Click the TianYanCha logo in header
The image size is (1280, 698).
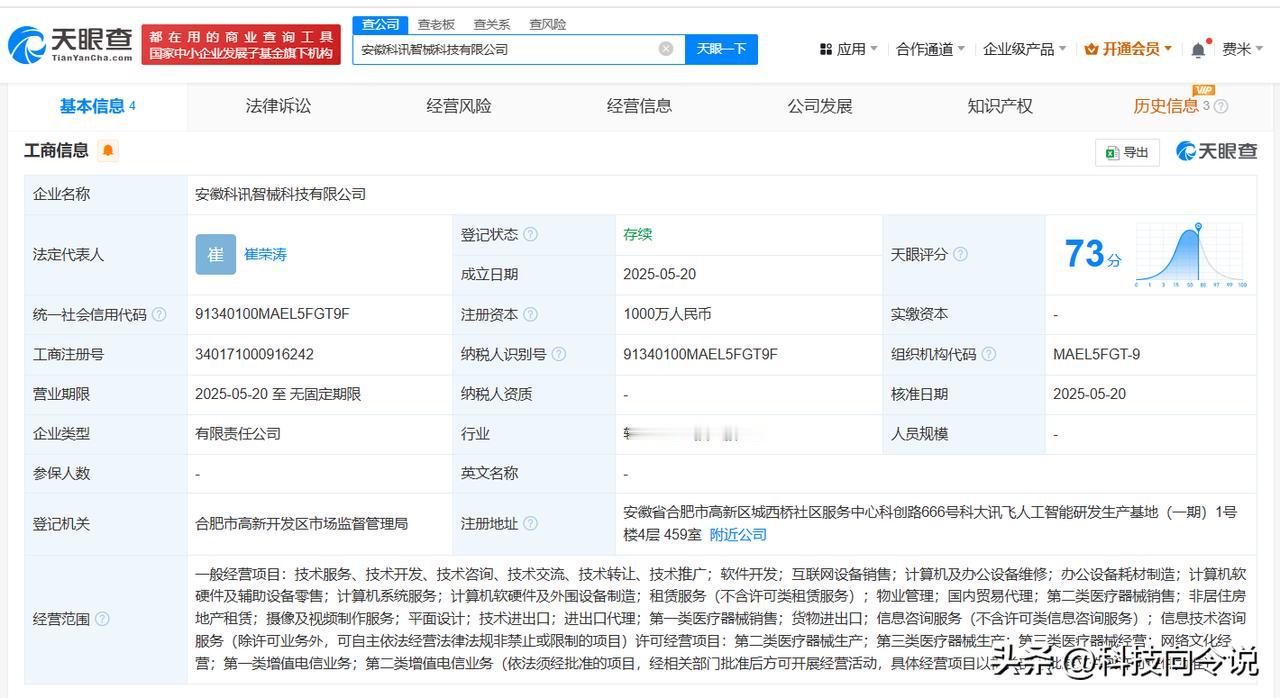coord(71,45)
